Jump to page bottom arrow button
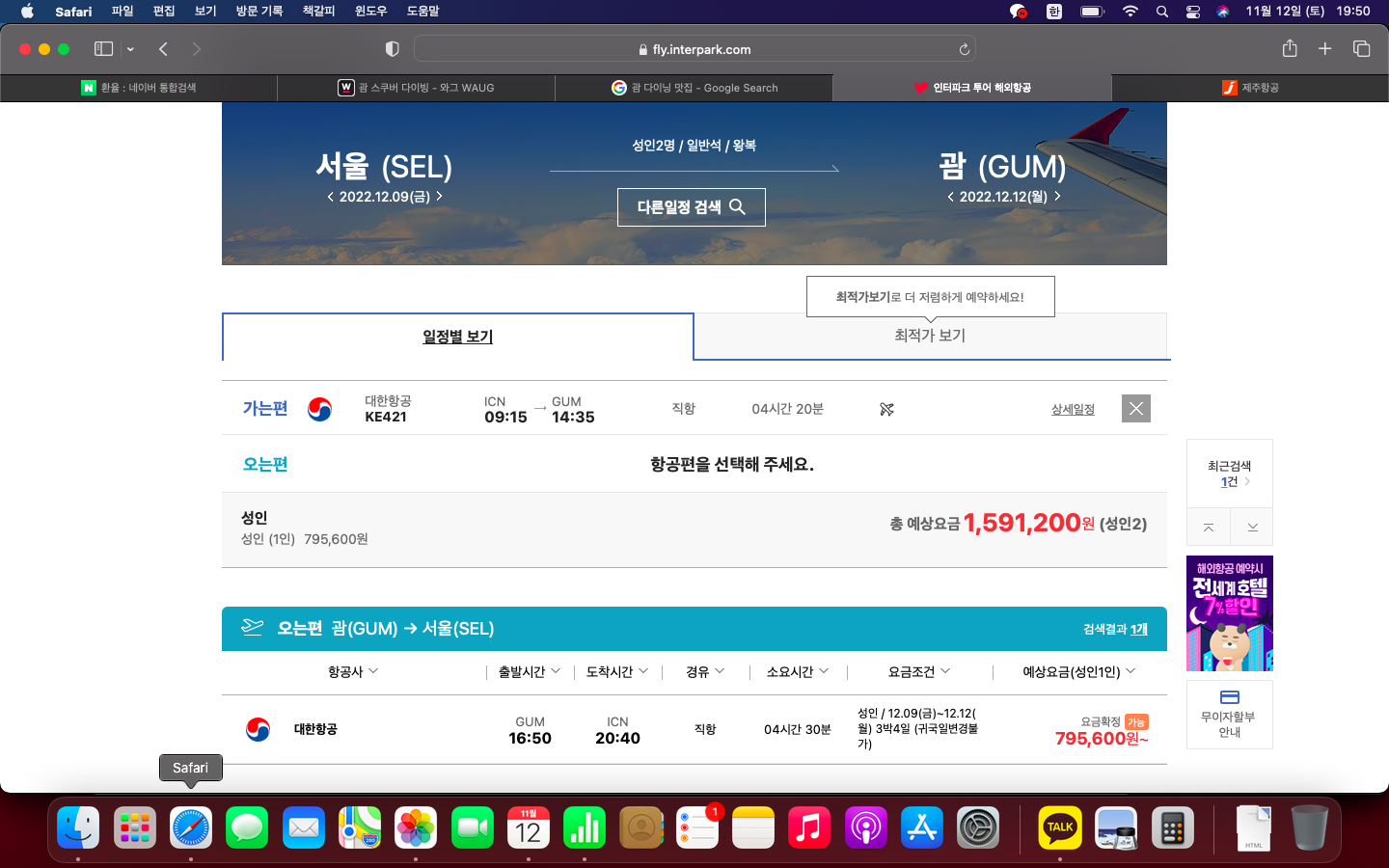The image size is (1389, 868). coord(1252,528)
